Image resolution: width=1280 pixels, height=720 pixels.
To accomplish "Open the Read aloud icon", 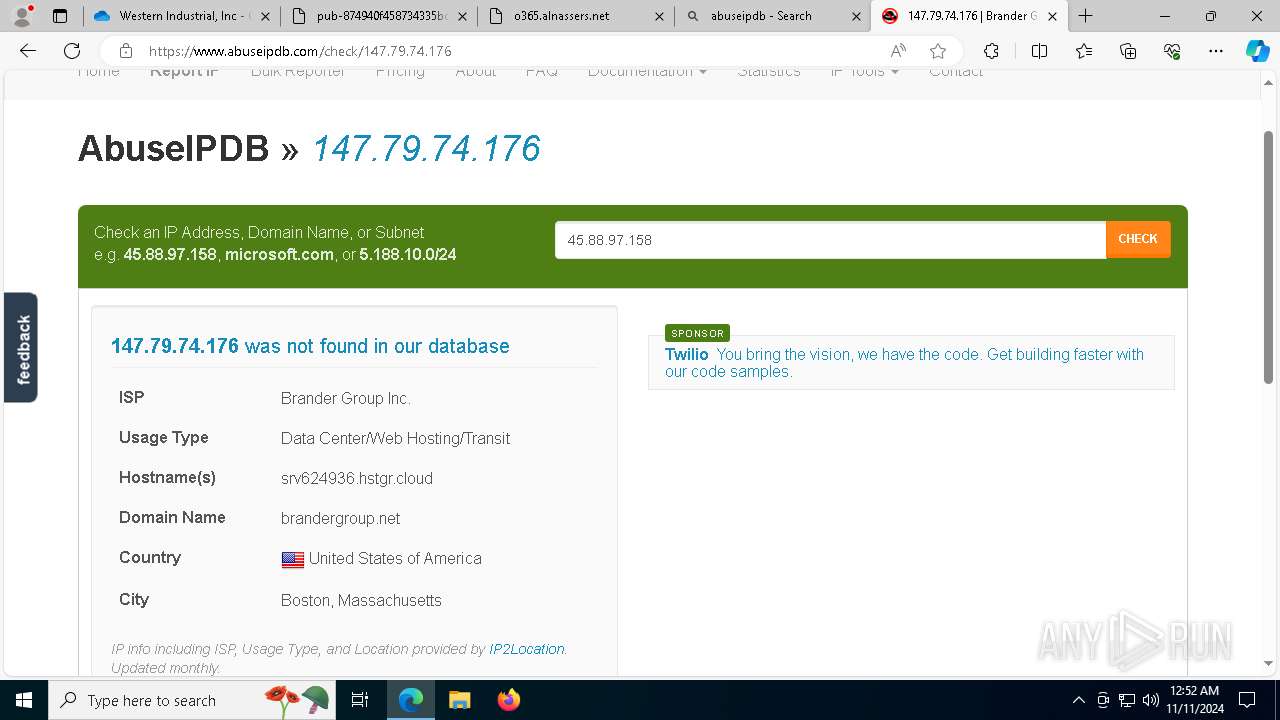I will 898,51.
